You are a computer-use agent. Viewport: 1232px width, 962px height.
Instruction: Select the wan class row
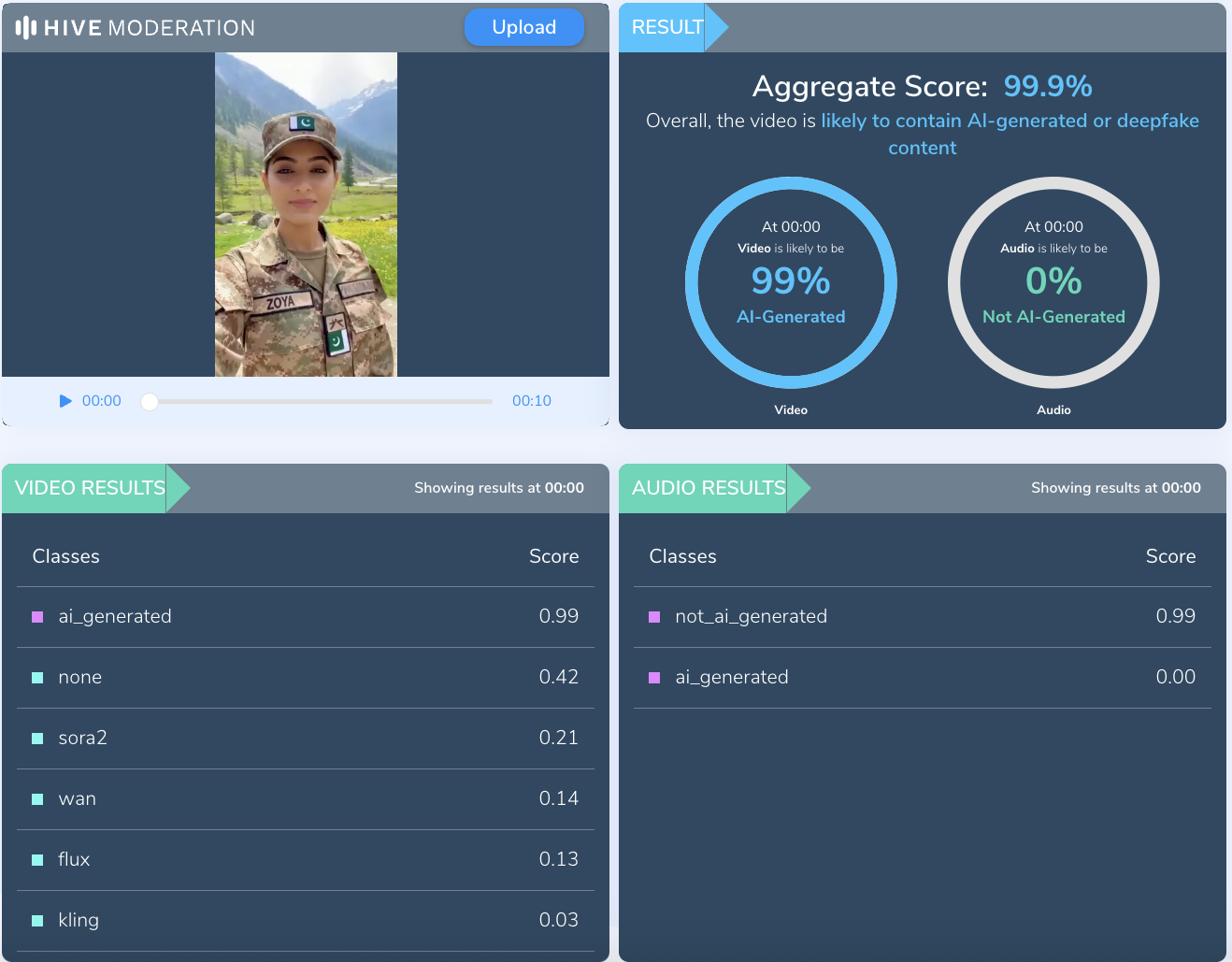coord(305,799)
